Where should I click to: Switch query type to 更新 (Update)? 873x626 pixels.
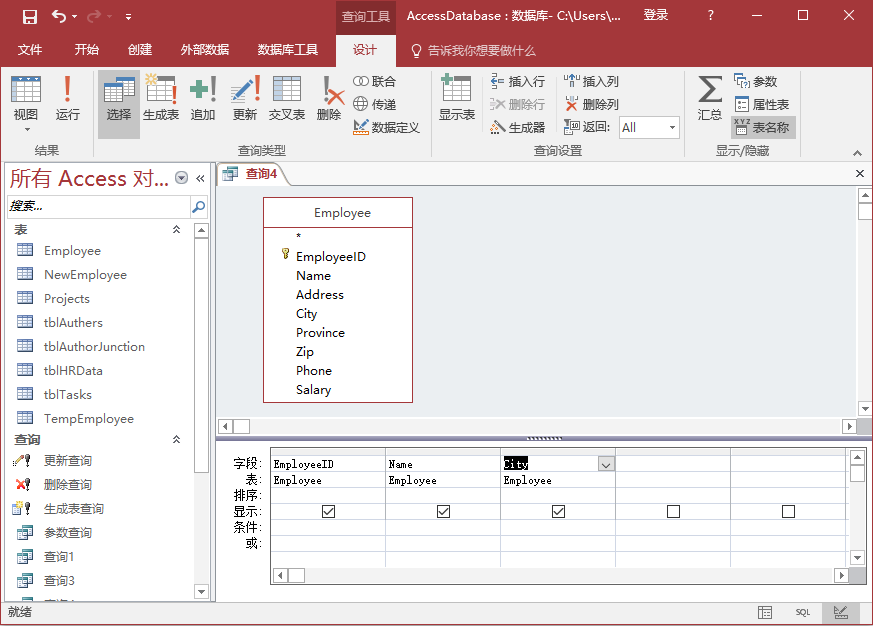[245, 99]
